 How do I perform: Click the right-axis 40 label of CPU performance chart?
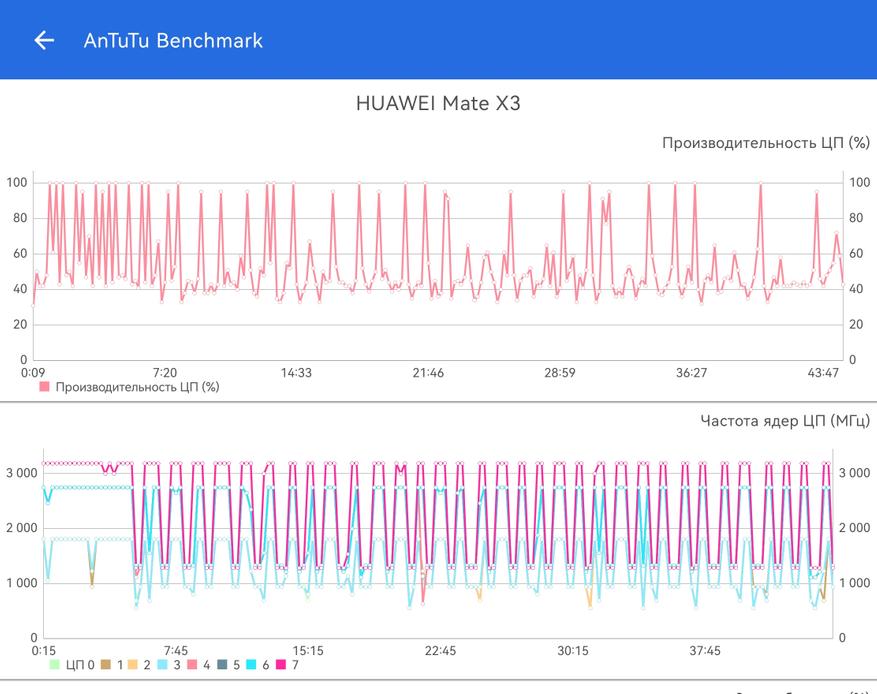pos(856,289)
